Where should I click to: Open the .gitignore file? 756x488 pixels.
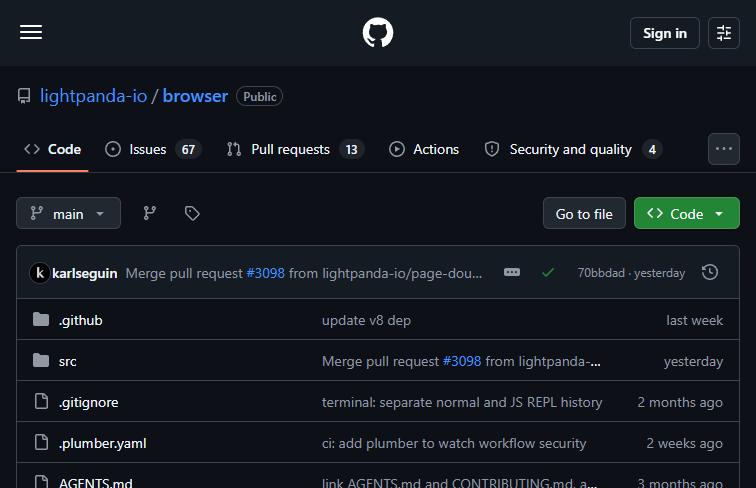[x=89, y=402]
